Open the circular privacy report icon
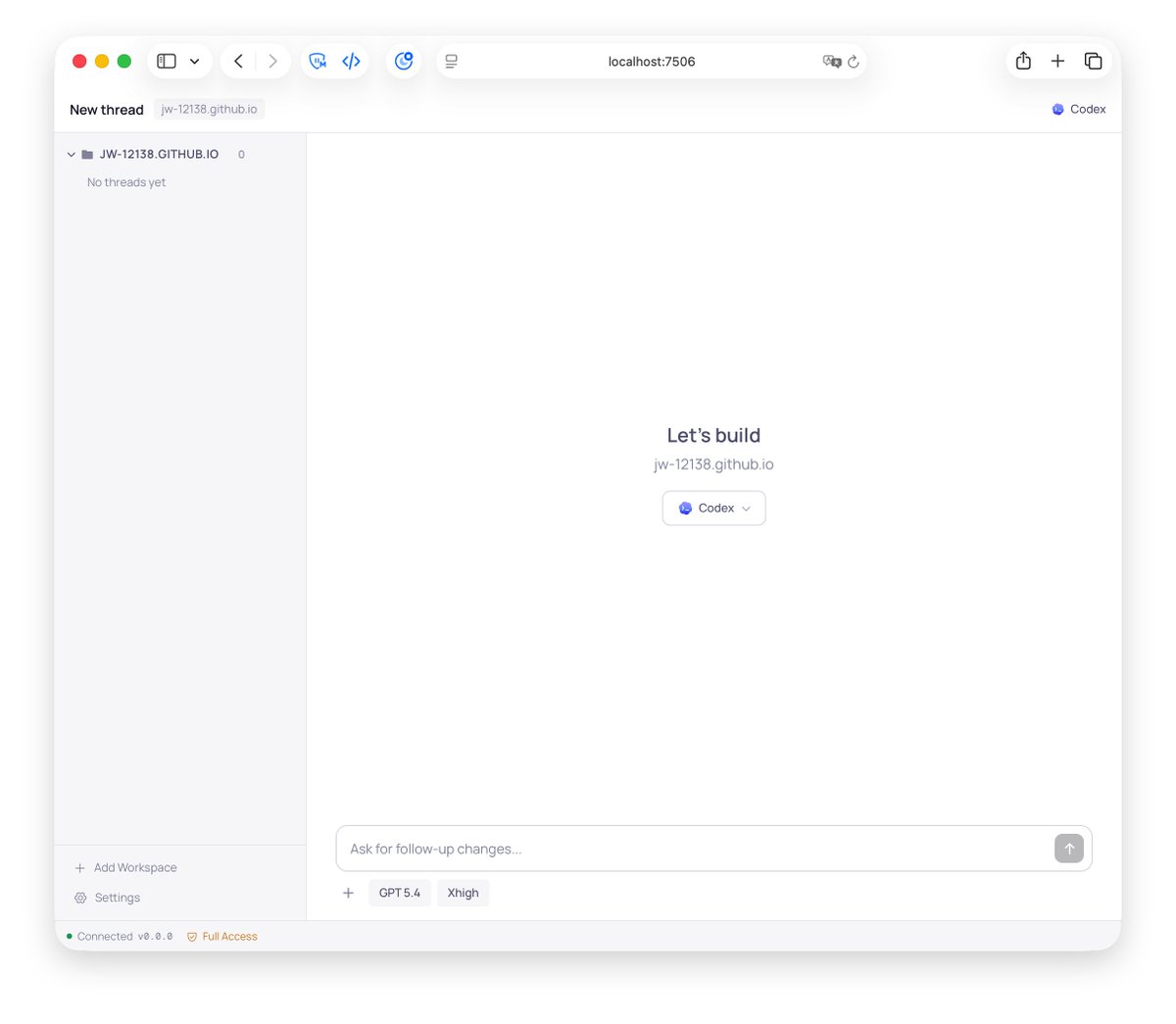Image resolution: width=1176 pixels, height=1024 pixels. 404,61
